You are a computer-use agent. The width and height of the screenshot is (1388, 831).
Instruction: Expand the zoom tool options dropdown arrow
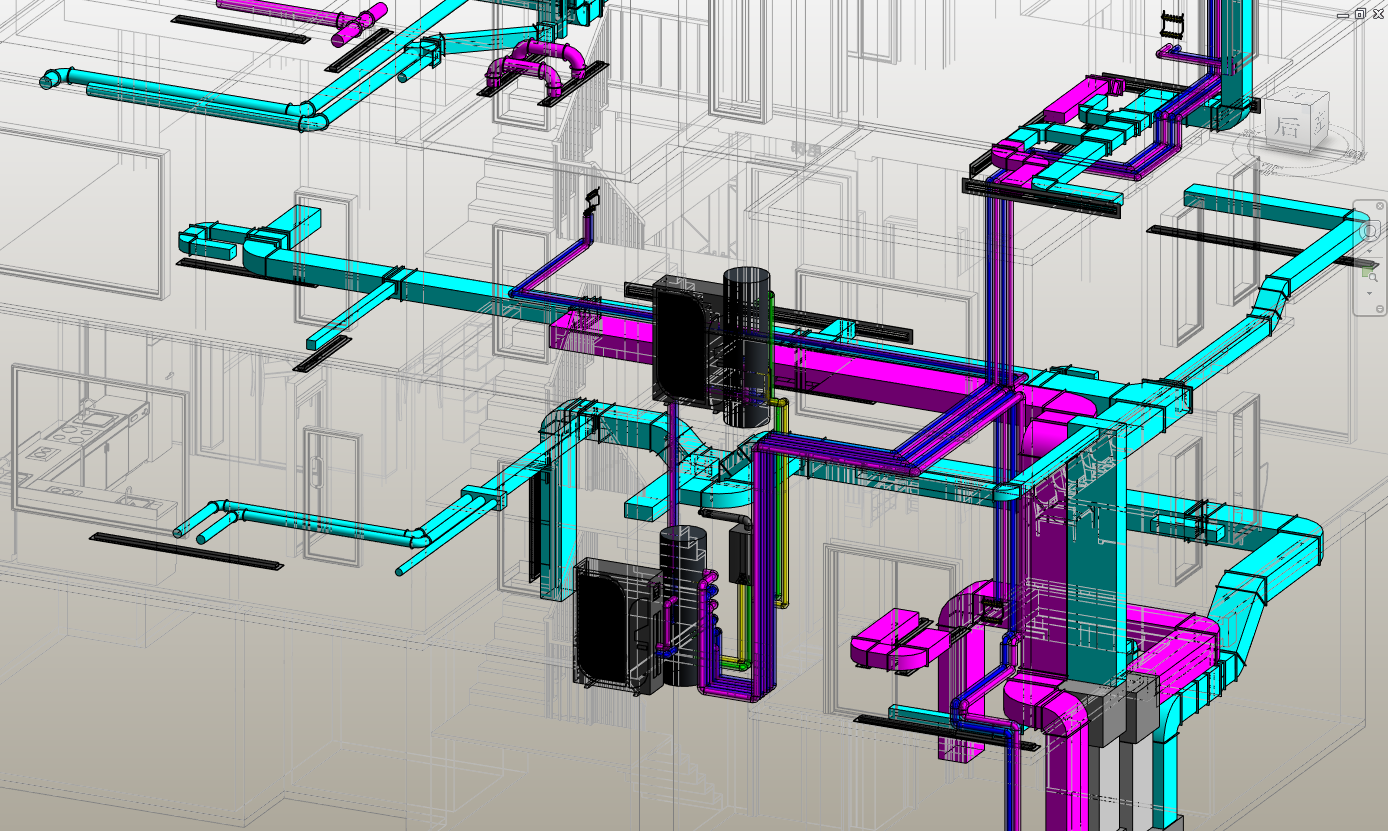tap(1370, 293)
